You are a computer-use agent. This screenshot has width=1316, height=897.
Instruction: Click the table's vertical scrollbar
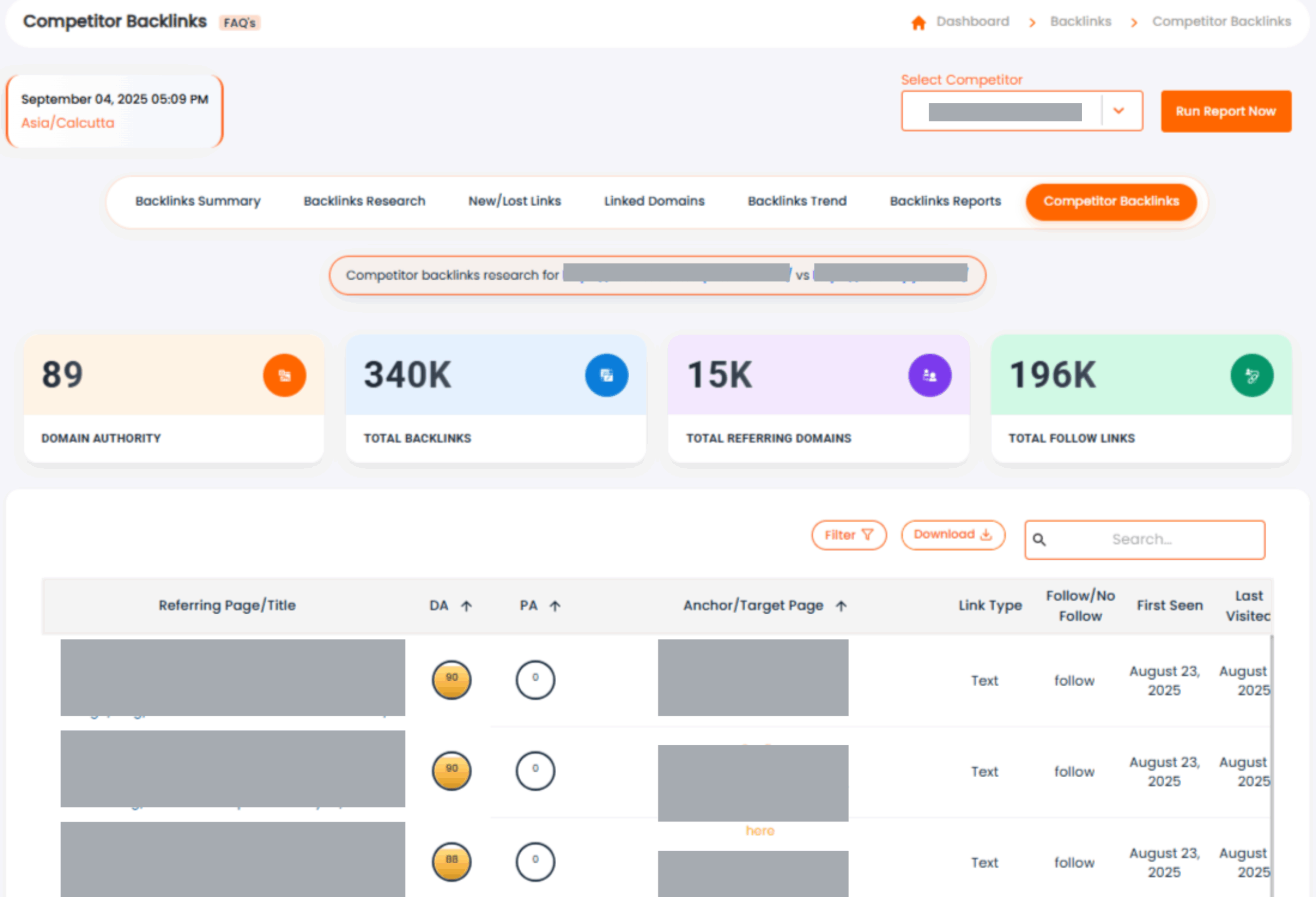click(1271, 764)
